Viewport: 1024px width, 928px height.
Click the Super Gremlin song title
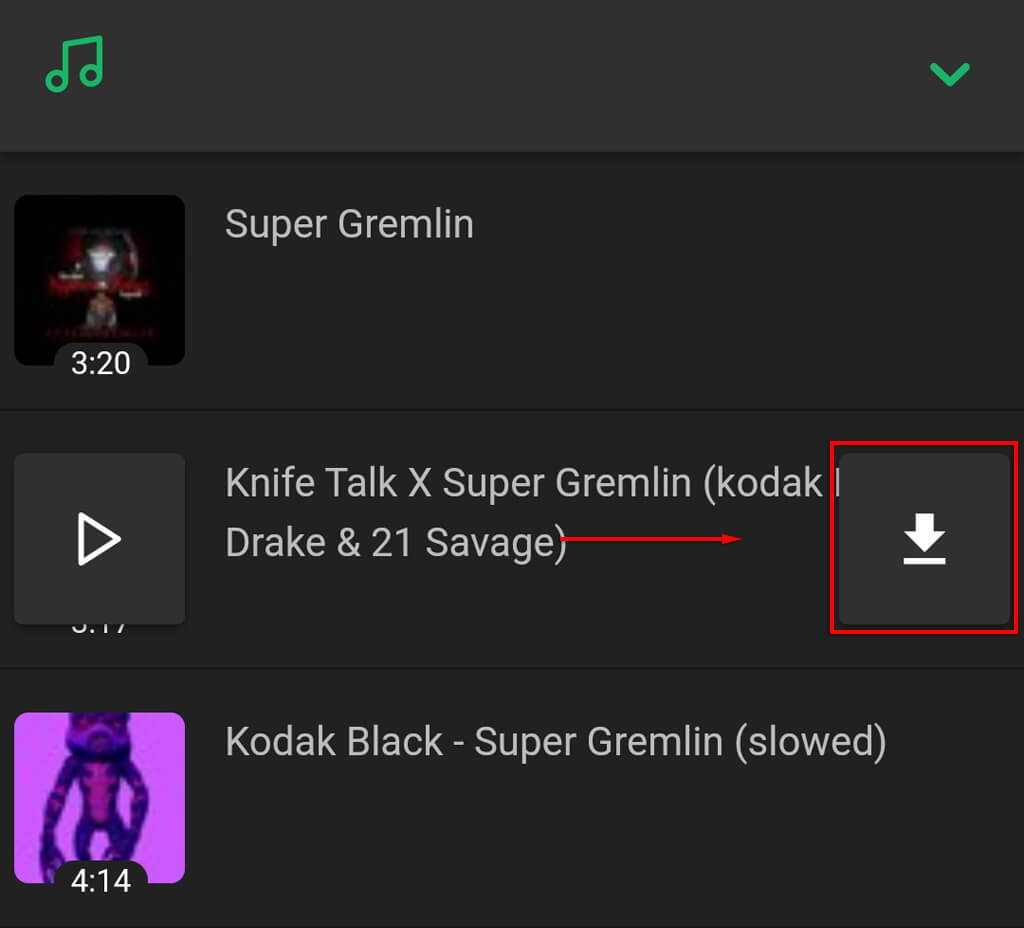click(x=349, y=224)
